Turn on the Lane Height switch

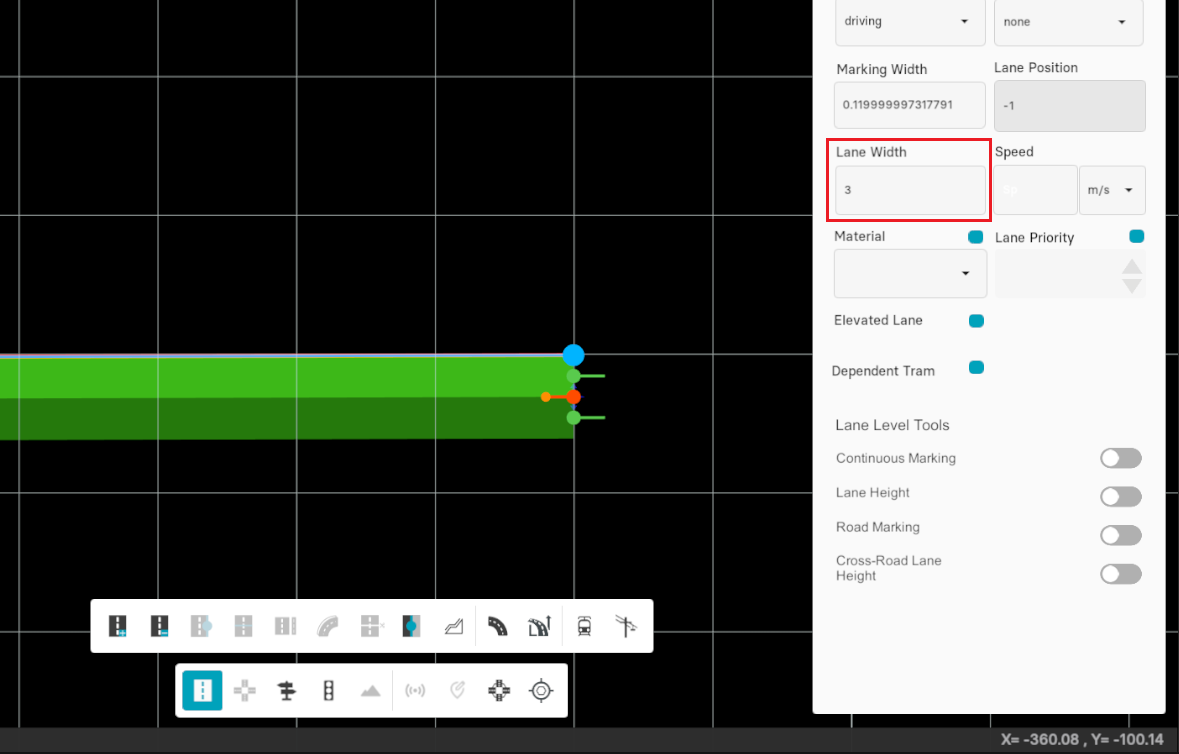1120,497
